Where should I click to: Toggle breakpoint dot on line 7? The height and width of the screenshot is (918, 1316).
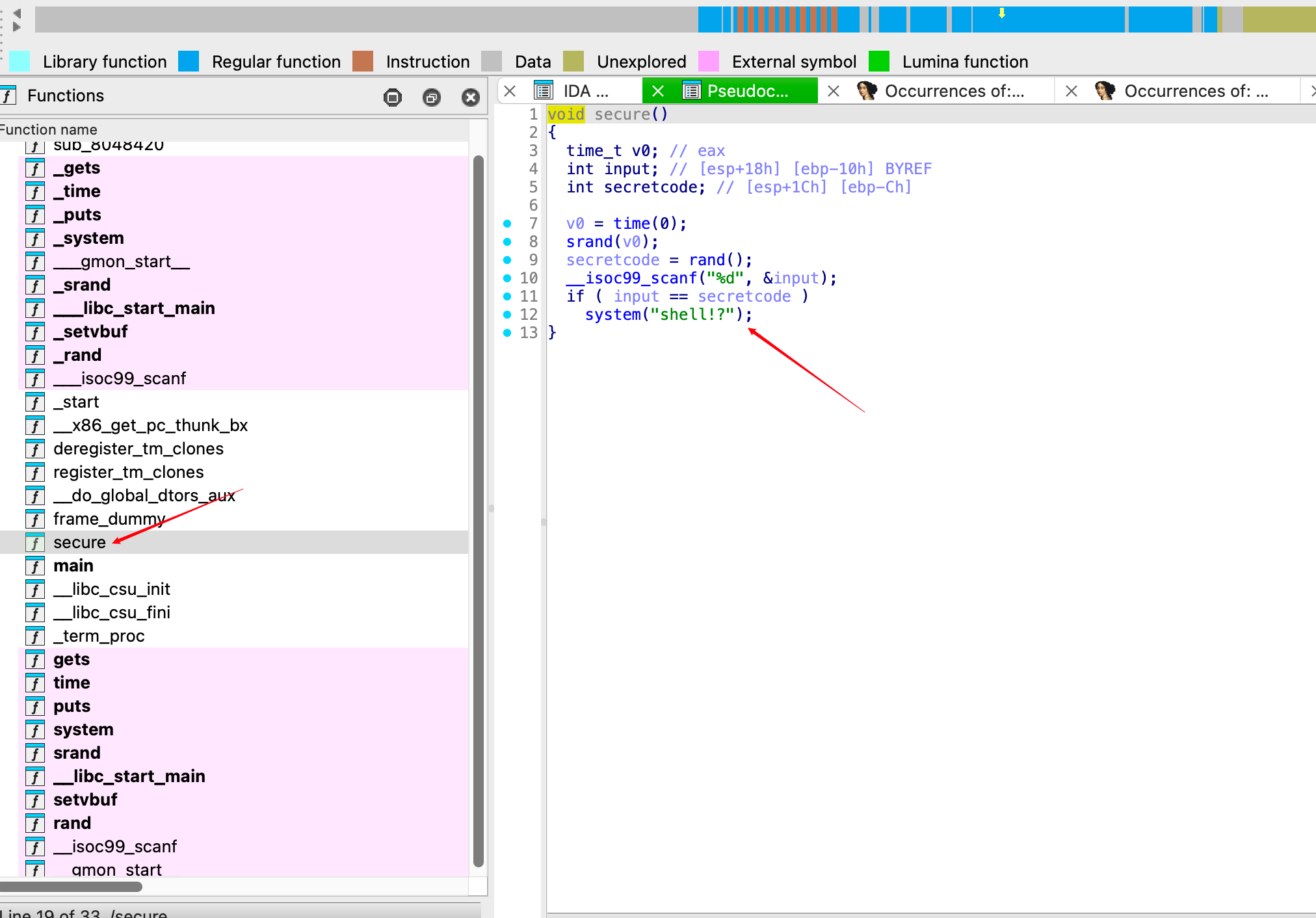pyautogui.click(x=507, y=224)
